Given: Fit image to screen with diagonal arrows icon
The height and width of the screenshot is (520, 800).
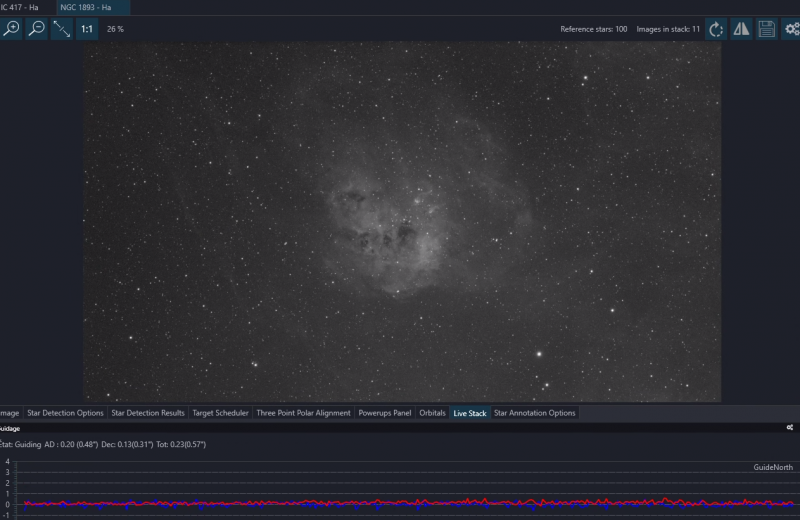Looking at the screenshot, I should click(x=62, y=29).
